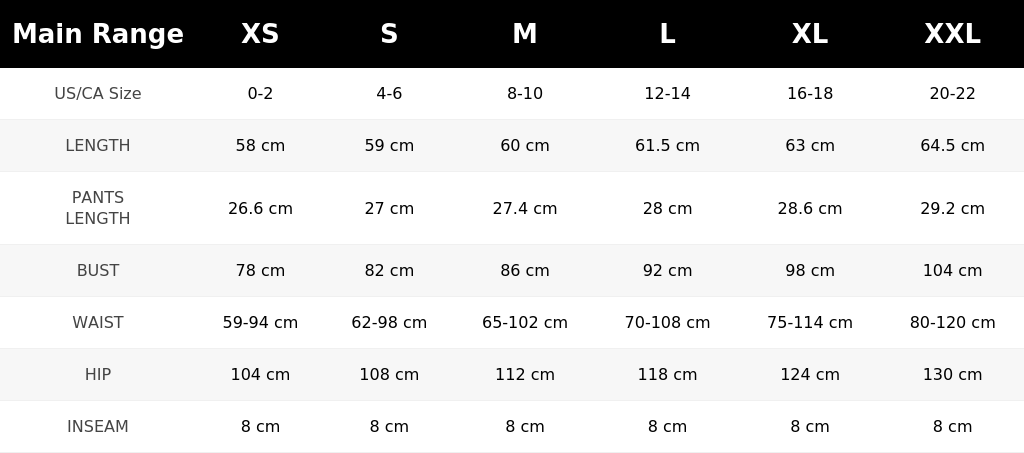Image resolution: width=1024 pixels, height=453 pixels.
Task: Click the PANTS LENGTH row label
Action: [x=98, y=208]
